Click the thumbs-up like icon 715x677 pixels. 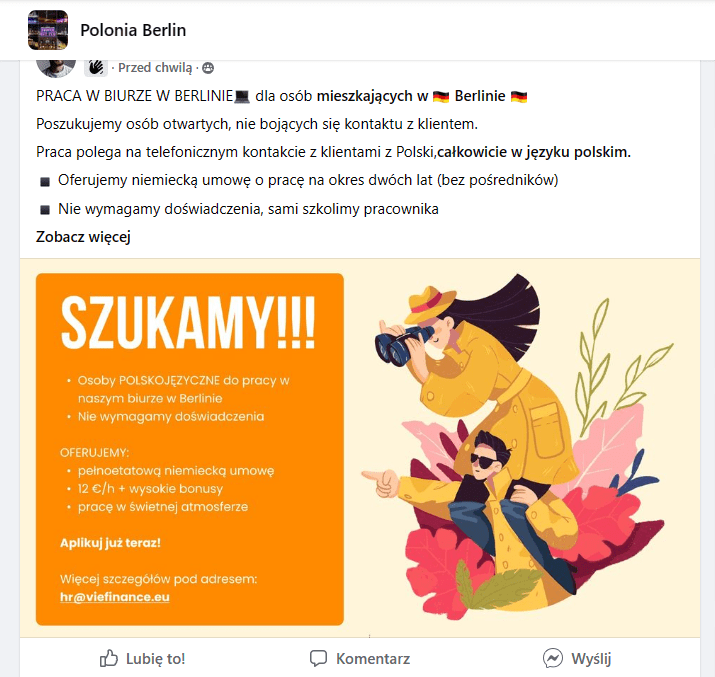(x=109, y=658)
